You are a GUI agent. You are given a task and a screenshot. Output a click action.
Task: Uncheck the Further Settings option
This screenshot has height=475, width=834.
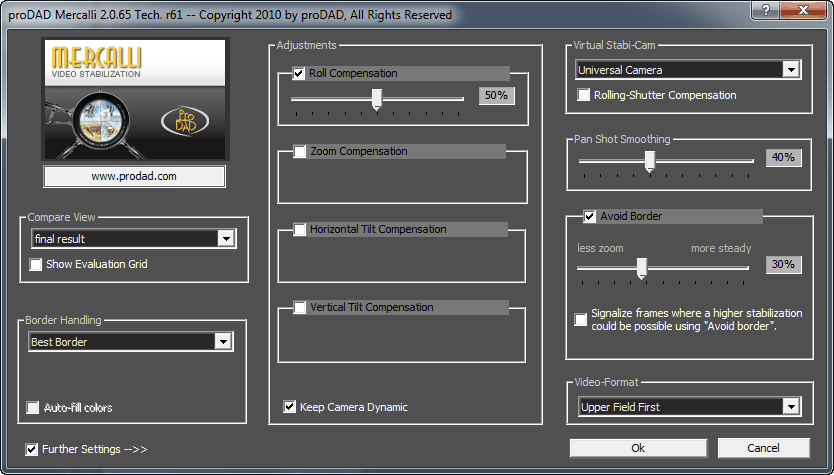(31, 449)
